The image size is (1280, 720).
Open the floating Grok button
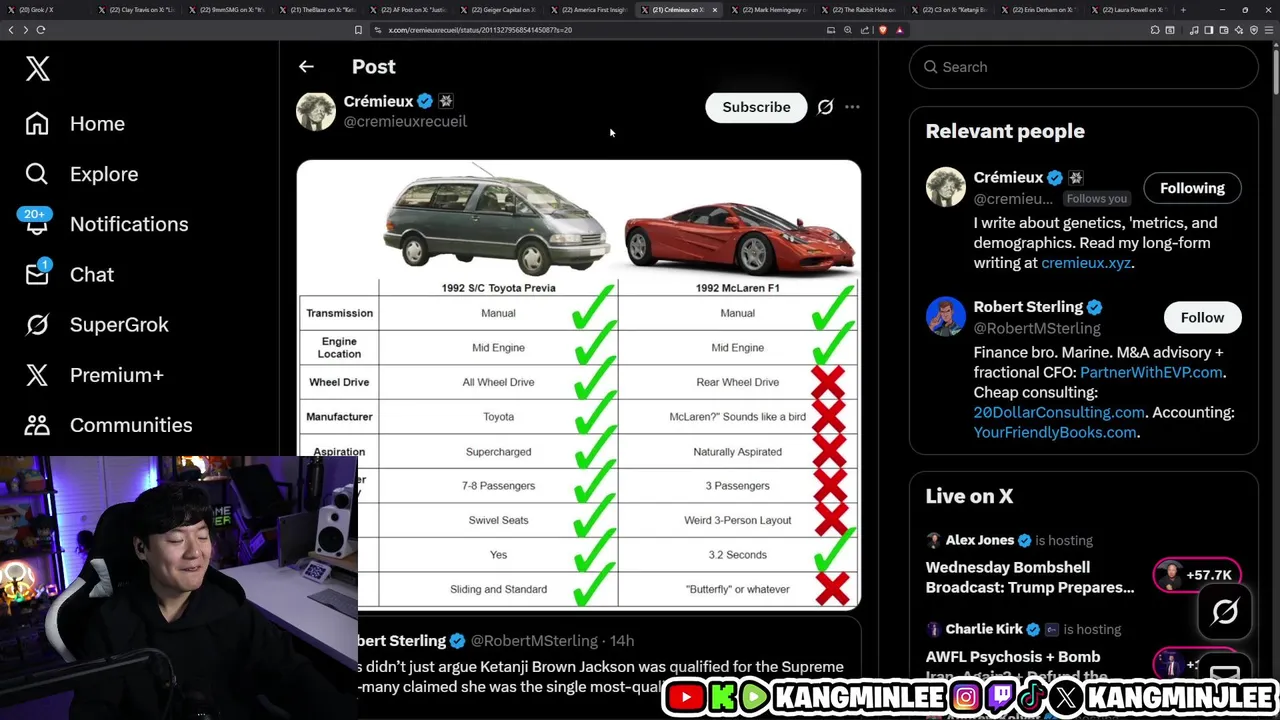1225,612
